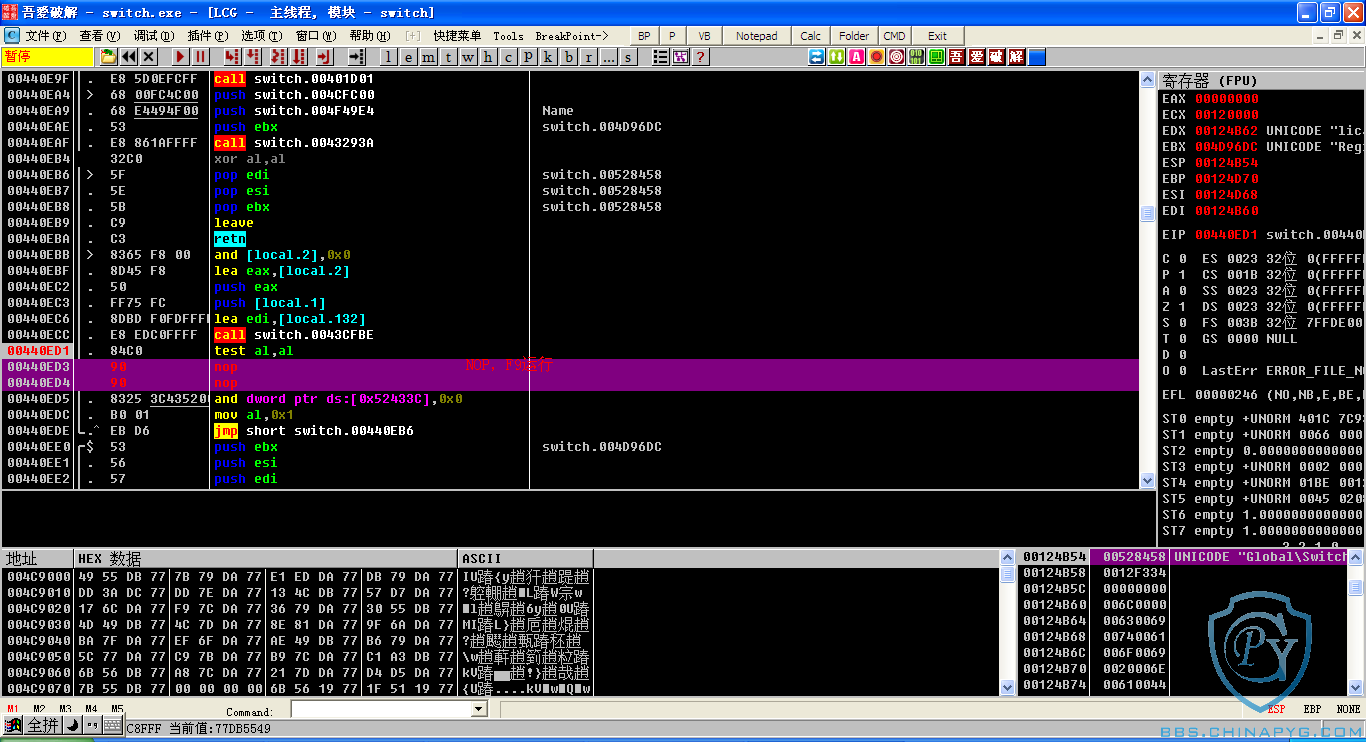Open Handles window with 'h' button
Viewport: 1366px width, 742px height.
(488, 57)
